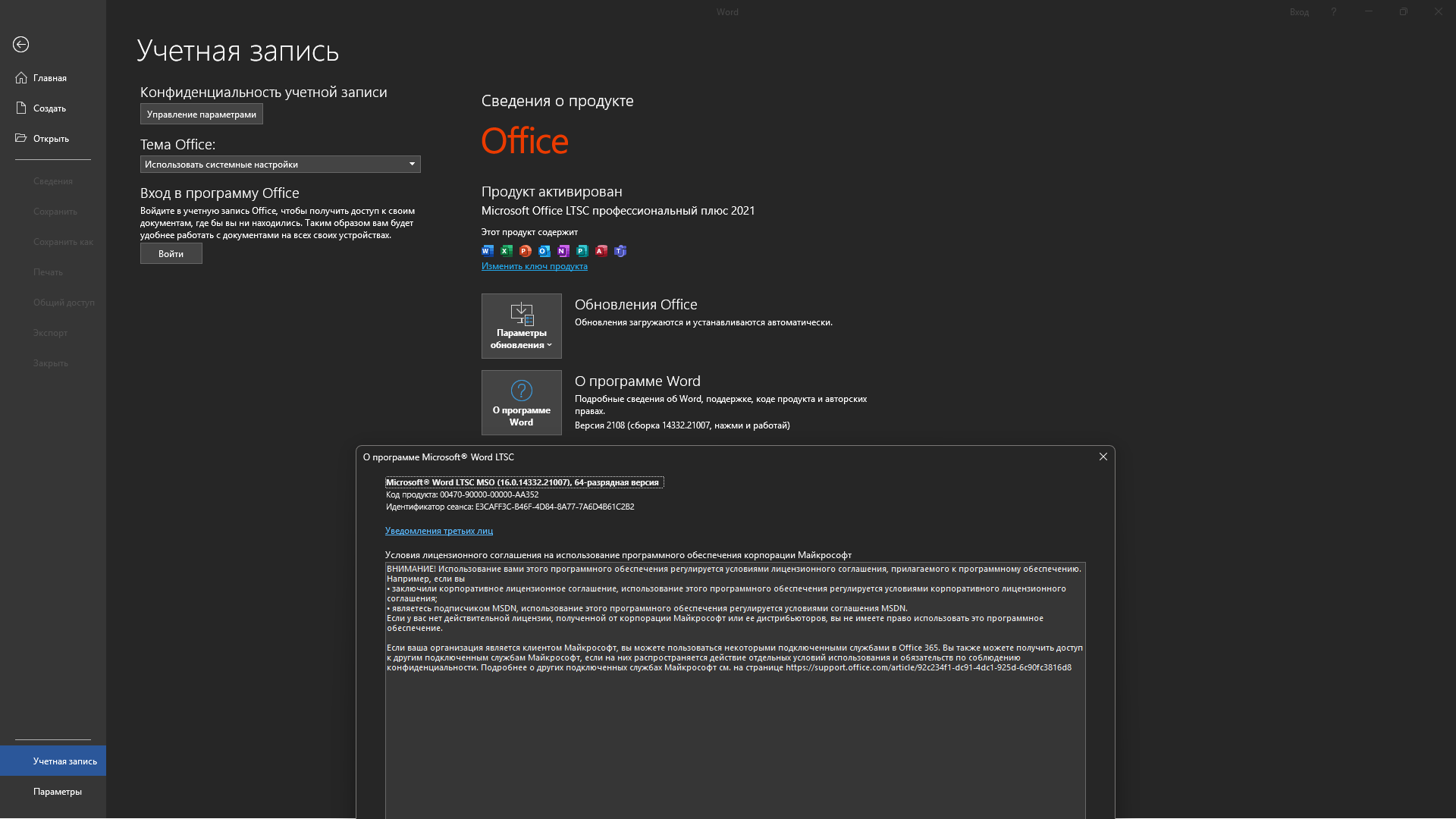
Task: Go to the Создать menu item
Action: tap(49, 108)
